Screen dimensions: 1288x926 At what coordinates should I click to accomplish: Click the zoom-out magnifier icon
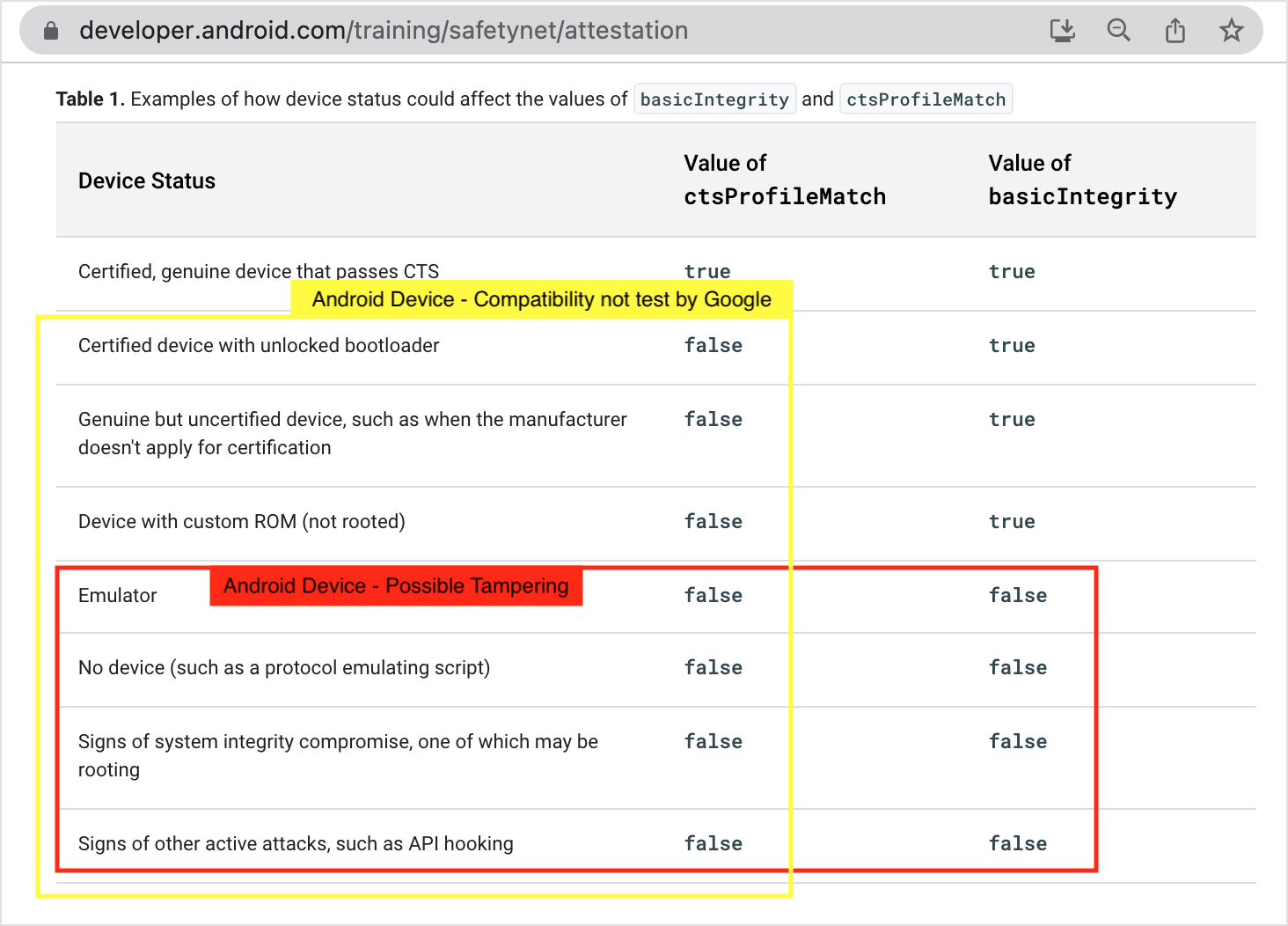1118,29
